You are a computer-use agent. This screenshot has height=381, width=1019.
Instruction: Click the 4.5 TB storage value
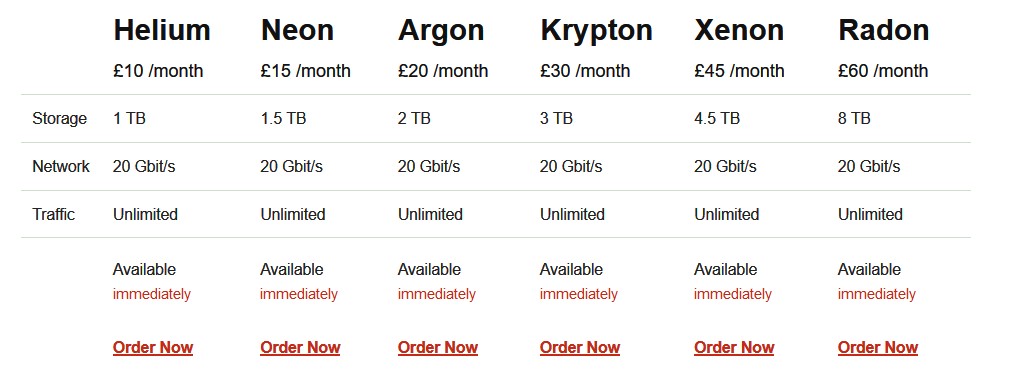[717, 119]
